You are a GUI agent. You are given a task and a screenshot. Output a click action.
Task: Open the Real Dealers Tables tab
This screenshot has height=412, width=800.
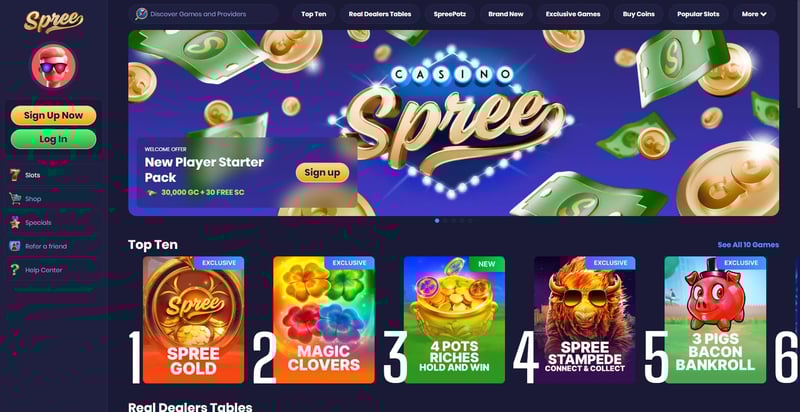click(x=380, y=14)
